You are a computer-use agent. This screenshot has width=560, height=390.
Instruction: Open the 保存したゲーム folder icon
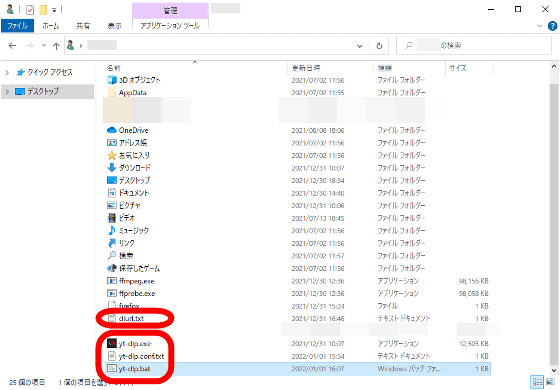[112, 268]
